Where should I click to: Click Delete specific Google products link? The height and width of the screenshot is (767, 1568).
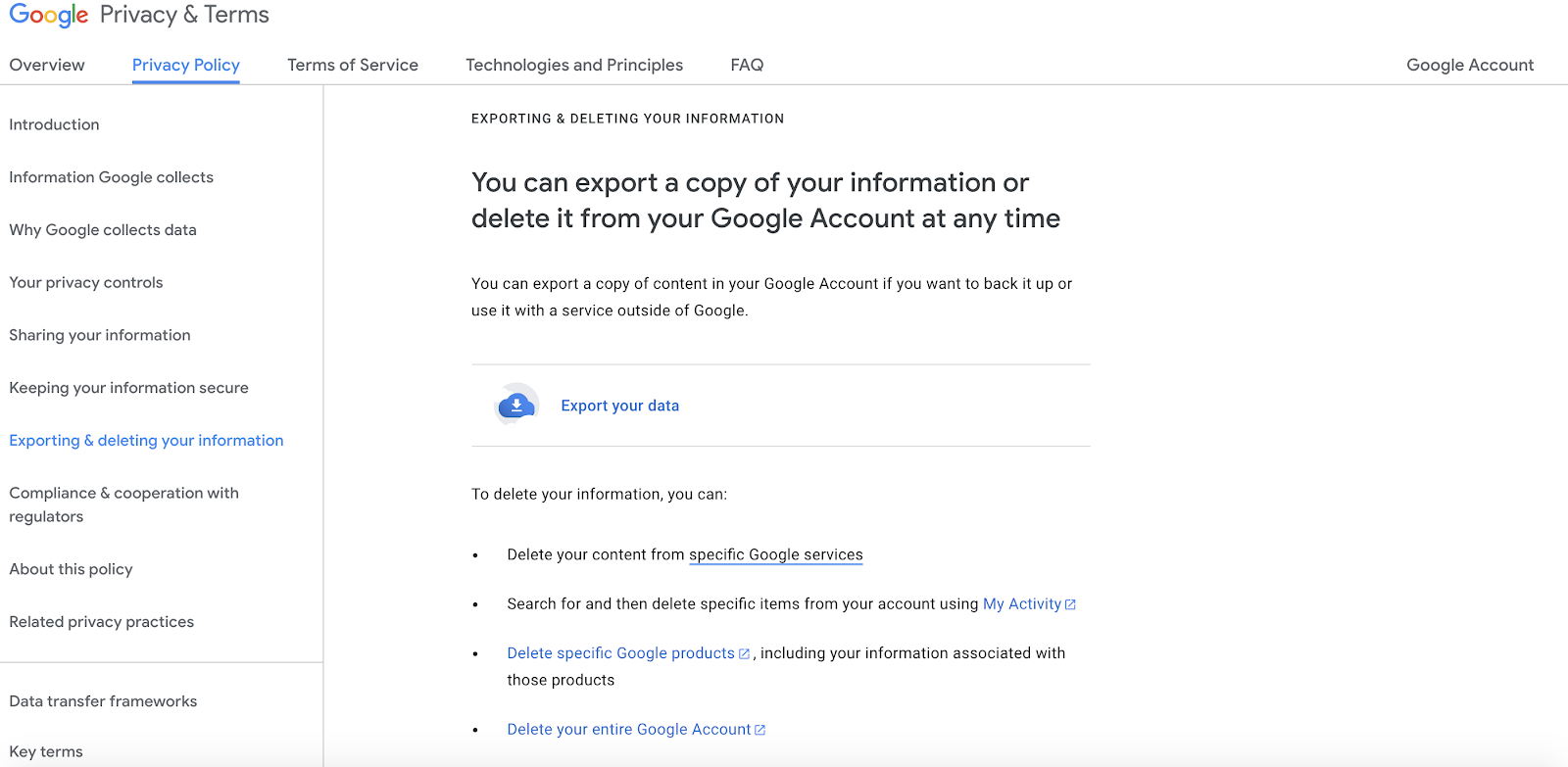pyautogui.click(x=620, y=653)
